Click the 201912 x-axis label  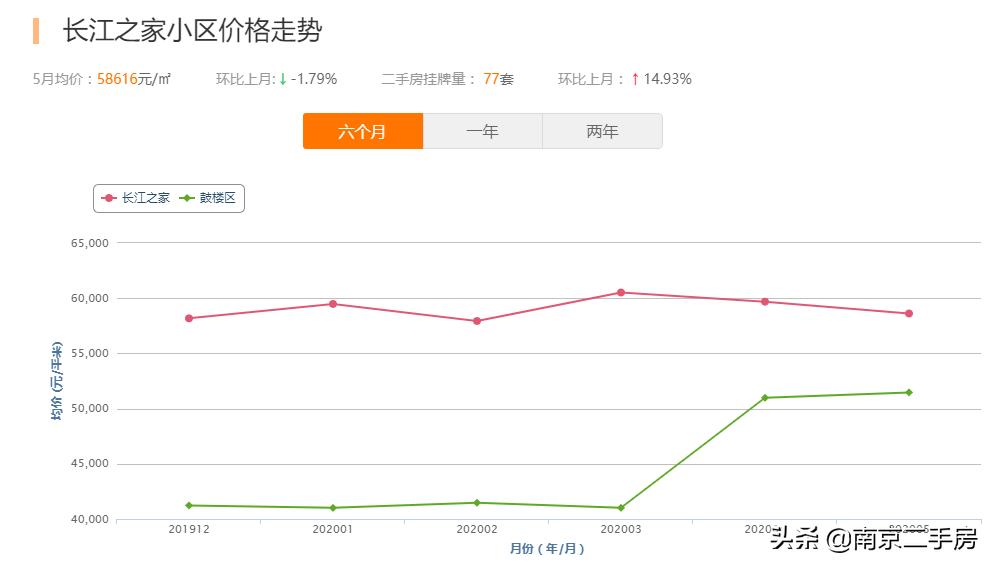(x=189, y=529)
